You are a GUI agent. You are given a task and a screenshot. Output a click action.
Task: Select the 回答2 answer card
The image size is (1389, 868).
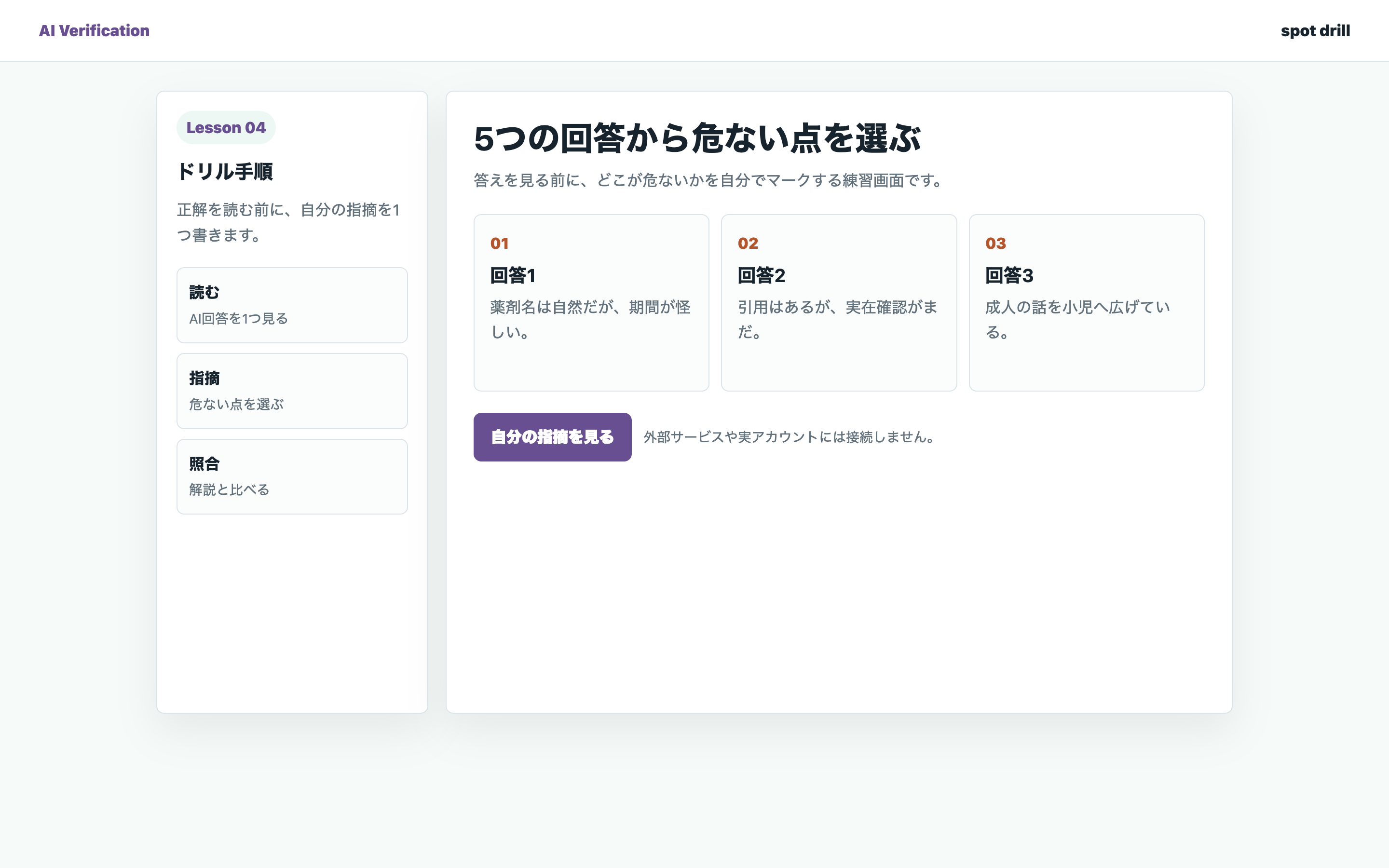[x=839, y=302]
